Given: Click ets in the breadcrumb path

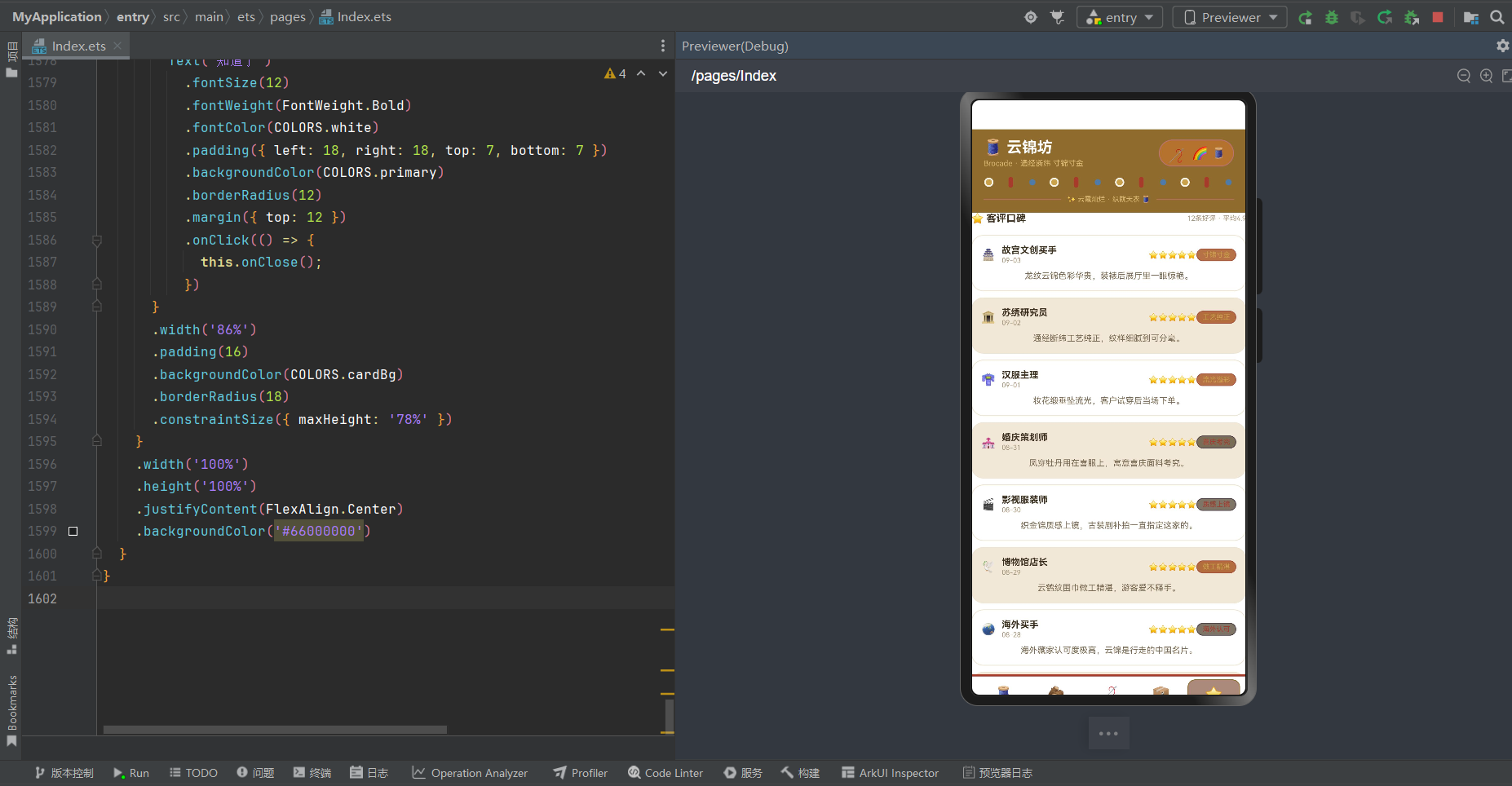Looking at the screenshot, I should (x=246, y=16).
